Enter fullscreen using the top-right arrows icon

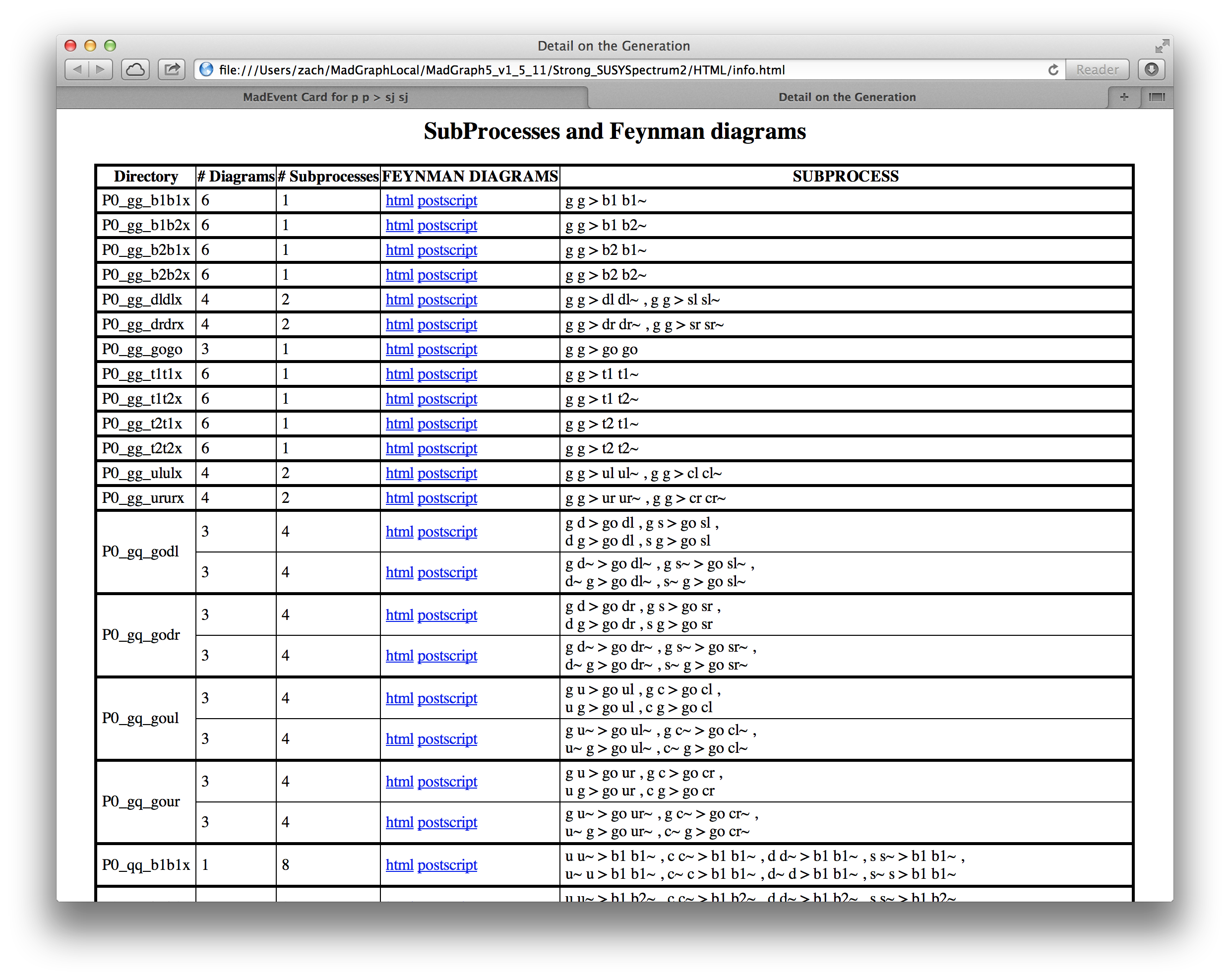click(1161, 46)
